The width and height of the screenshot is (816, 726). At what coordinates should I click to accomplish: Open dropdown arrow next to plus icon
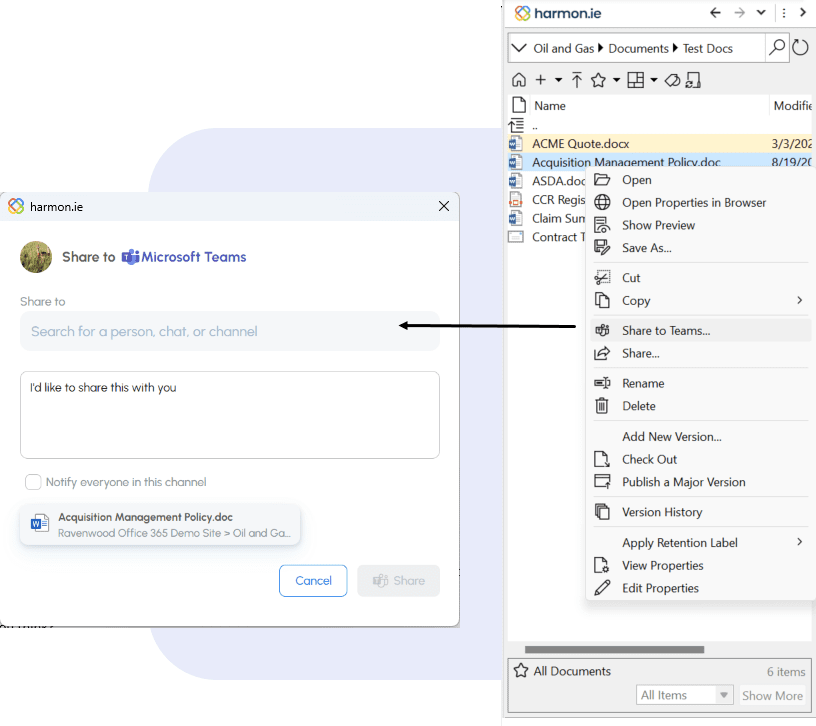[x=558, y=80]
